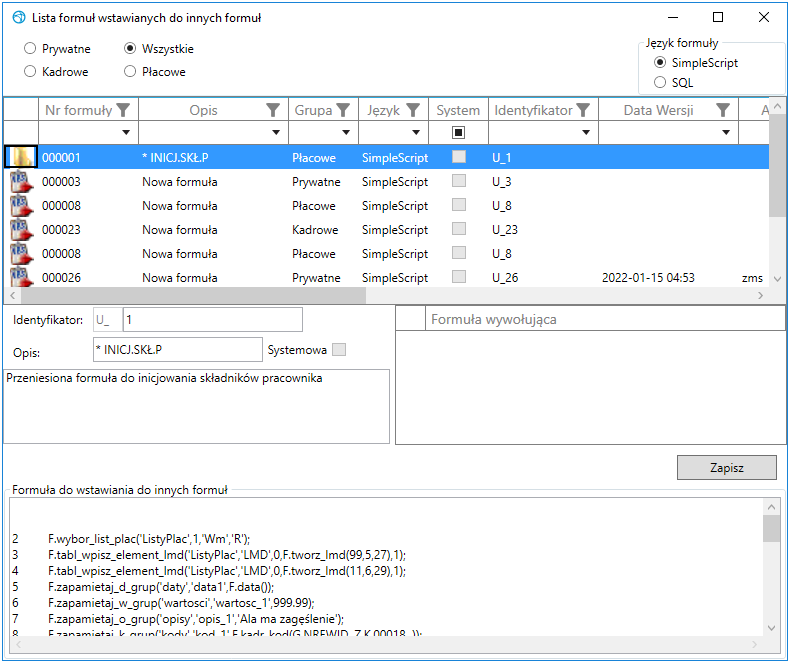Click the System column header

tap(458, 110)
